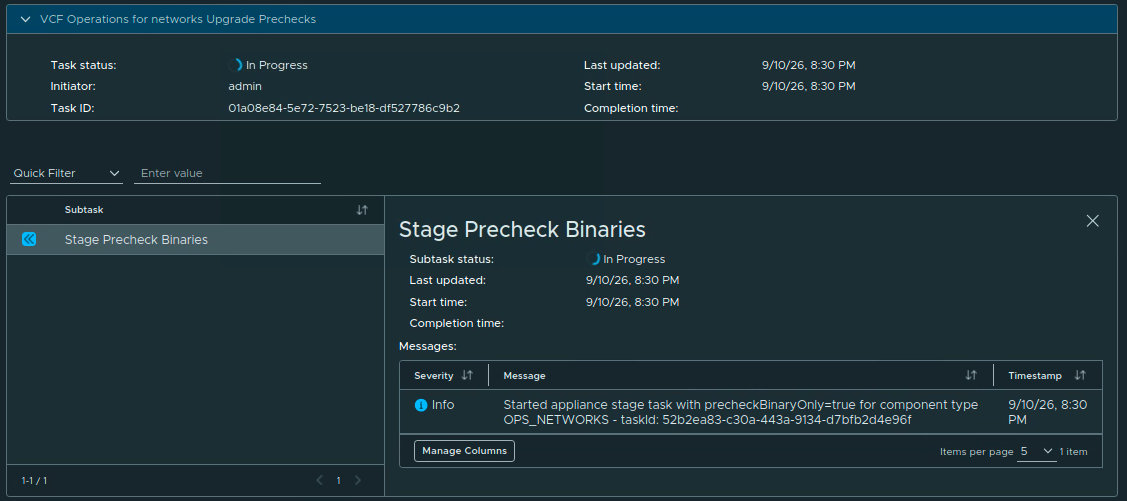Go to next subtask page
Screen dimensions: 1127x501
[357, 480]
